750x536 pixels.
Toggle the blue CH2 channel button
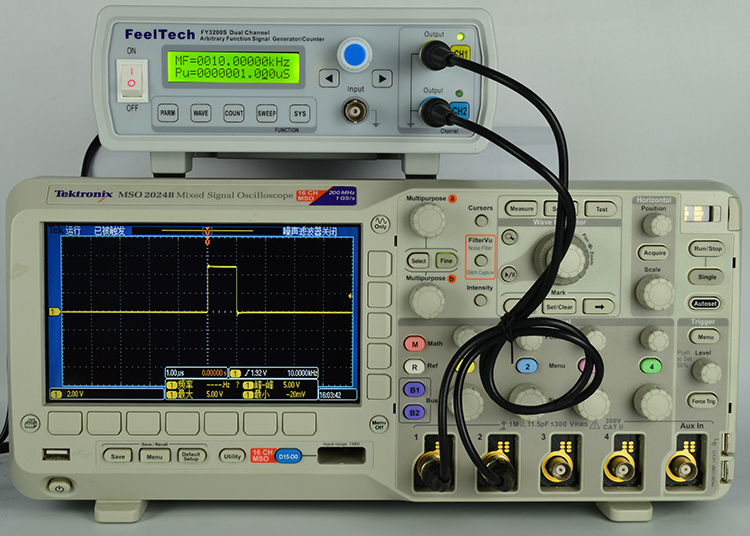pos(460,111)
